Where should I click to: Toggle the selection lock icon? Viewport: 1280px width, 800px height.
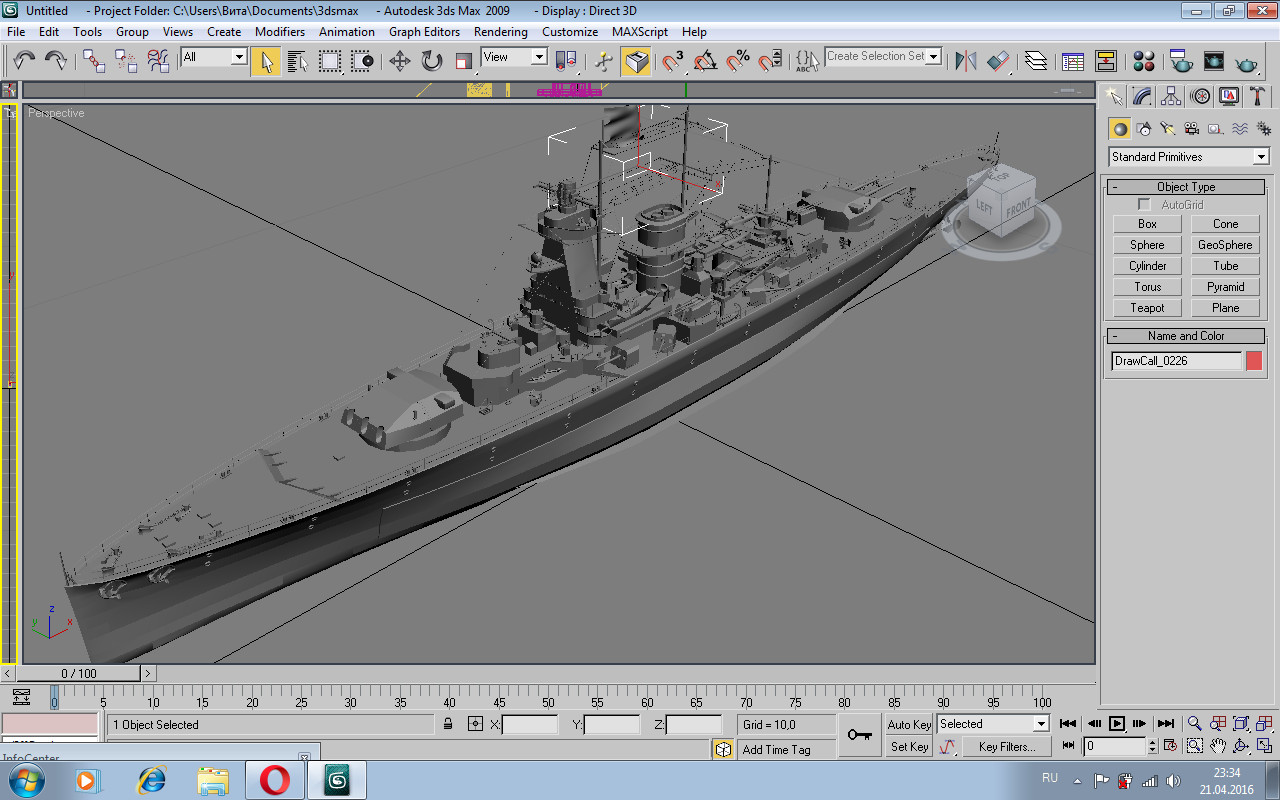(x=448, y=725)
